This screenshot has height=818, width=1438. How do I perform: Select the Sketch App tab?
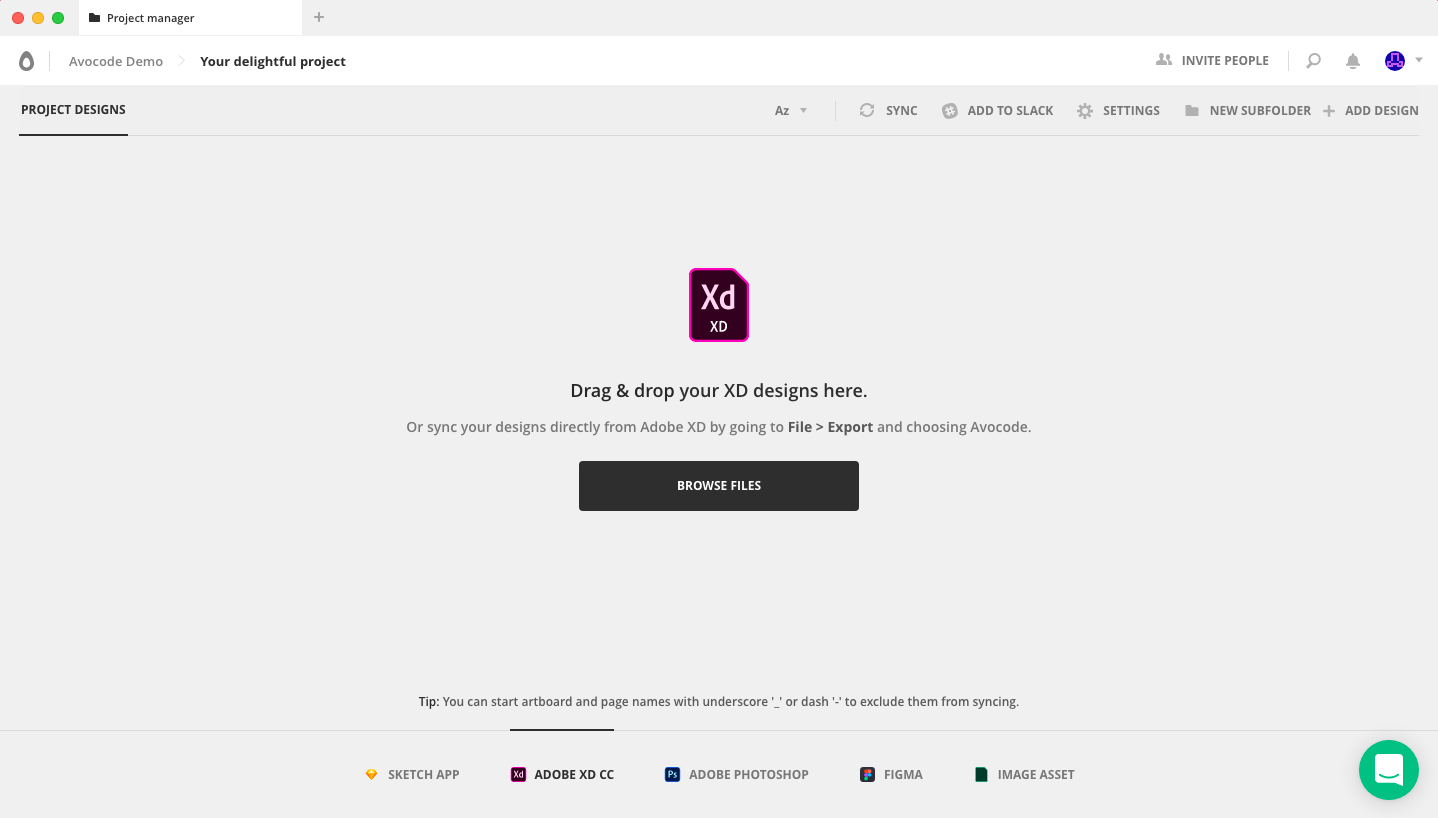coord(412,774)
